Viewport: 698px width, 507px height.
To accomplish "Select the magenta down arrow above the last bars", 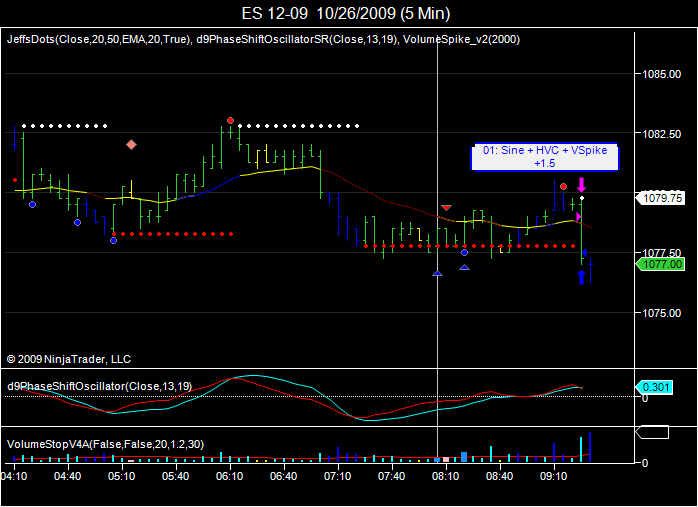I will [581, 184].
